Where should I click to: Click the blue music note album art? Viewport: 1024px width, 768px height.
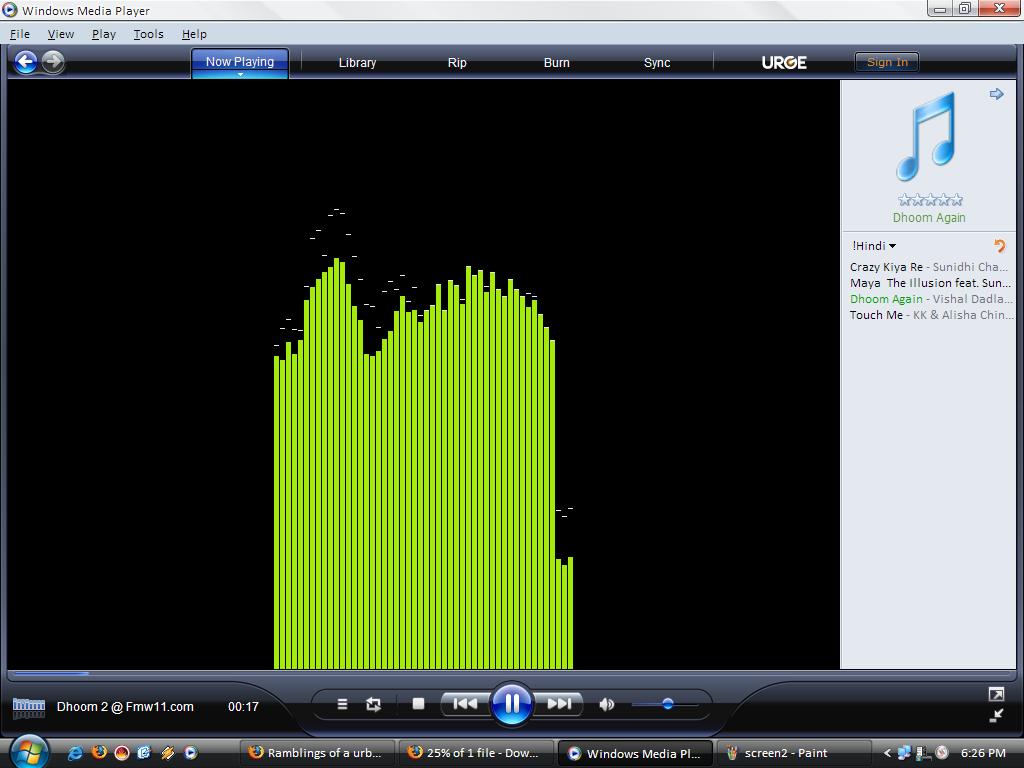(927, 136)
